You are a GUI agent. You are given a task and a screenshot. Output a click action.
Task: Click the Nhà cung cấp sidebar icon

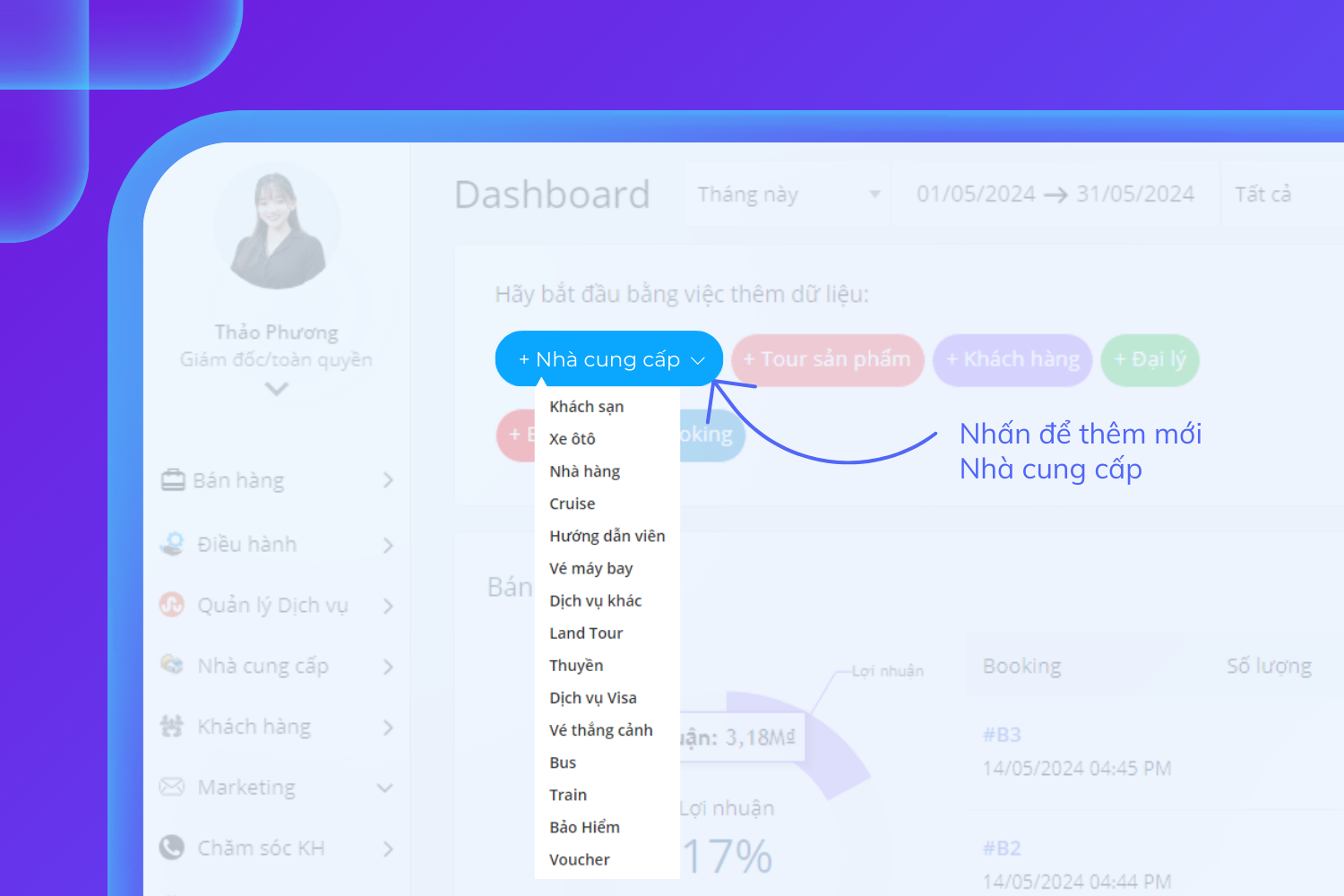click(x=172, y=665)
